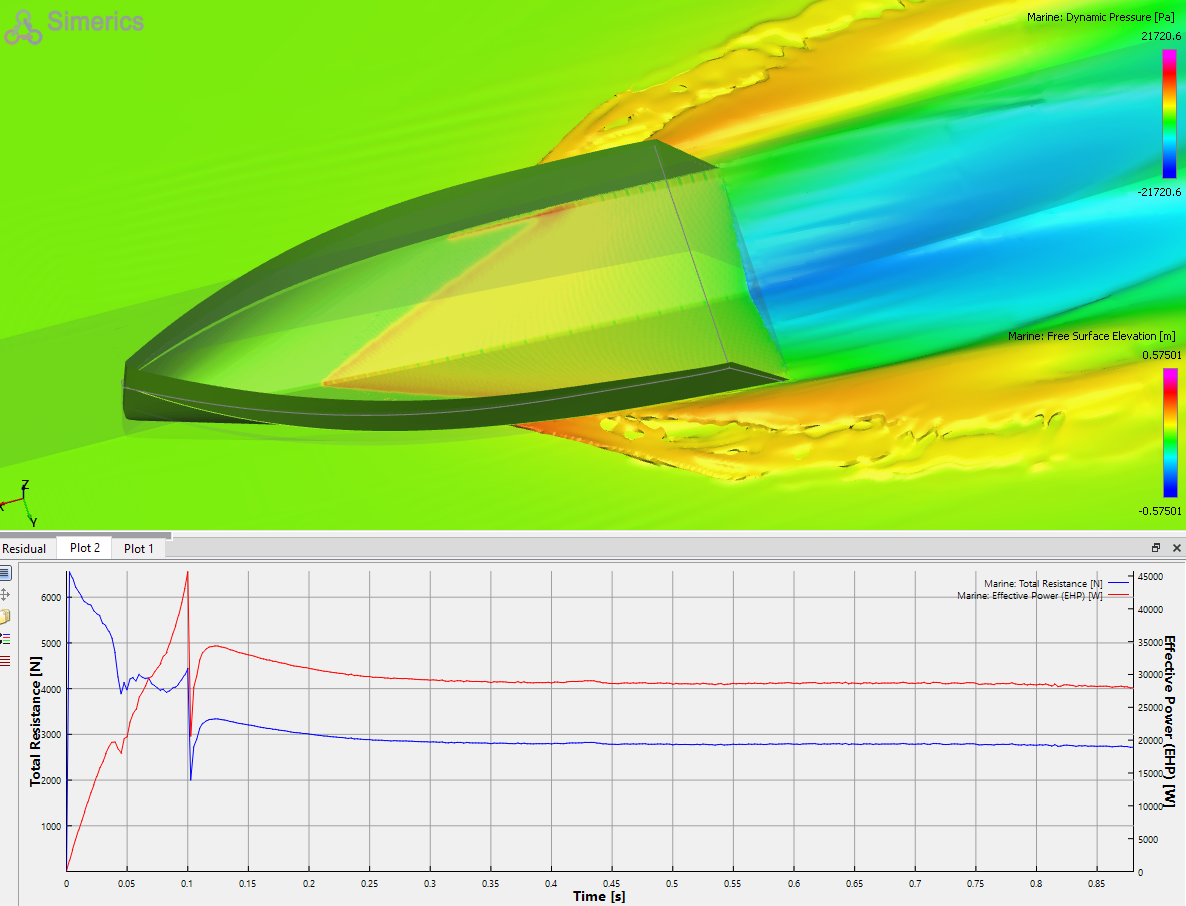The height and width of the screenshot is (906, 1186).
Task: Click the float/restore plot panel button
Action: [1156, 548]
